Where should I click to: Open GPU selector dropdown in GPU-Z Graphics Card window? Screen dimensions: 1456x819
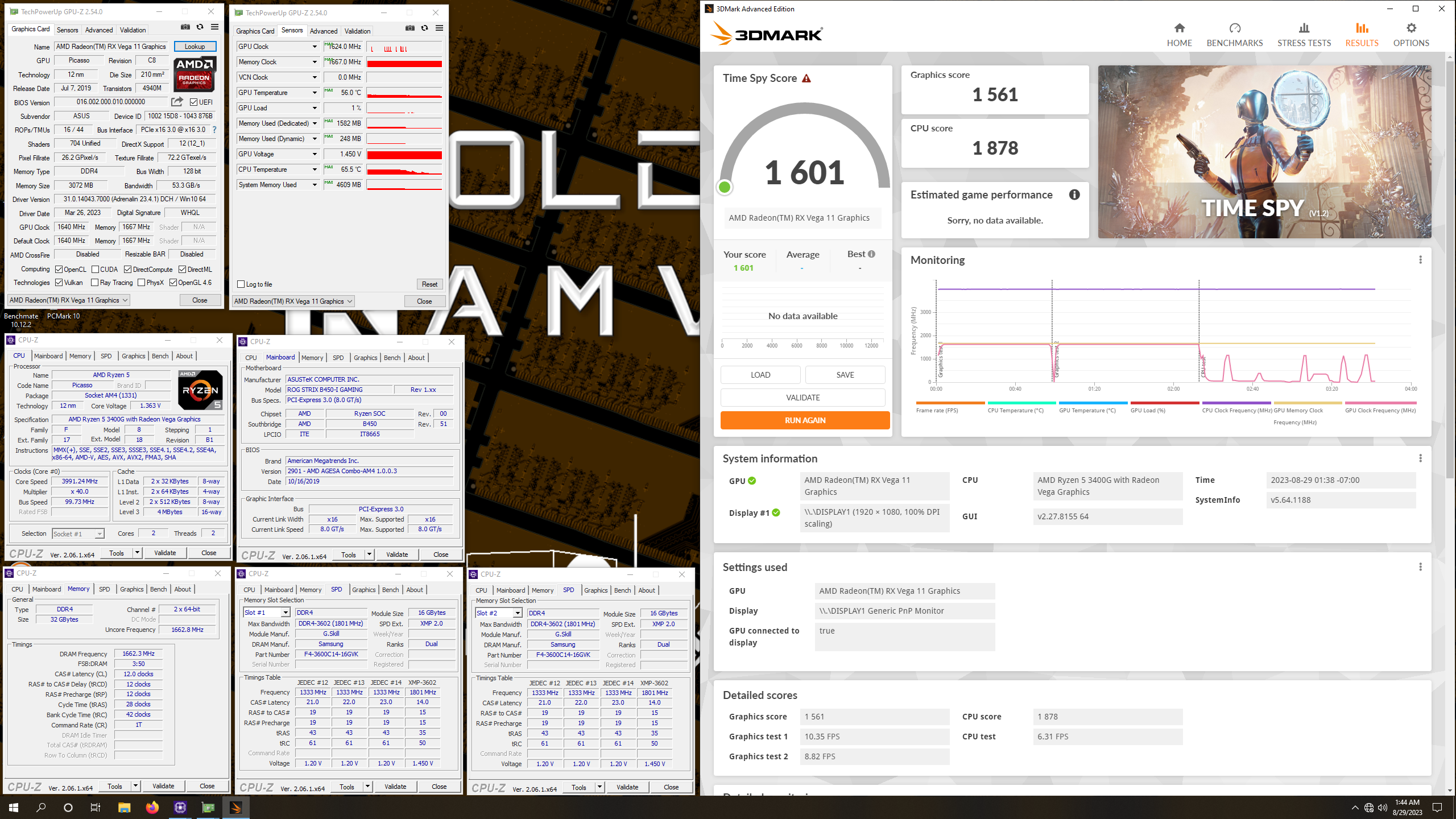pyautogui.click(x=69, y=300)
